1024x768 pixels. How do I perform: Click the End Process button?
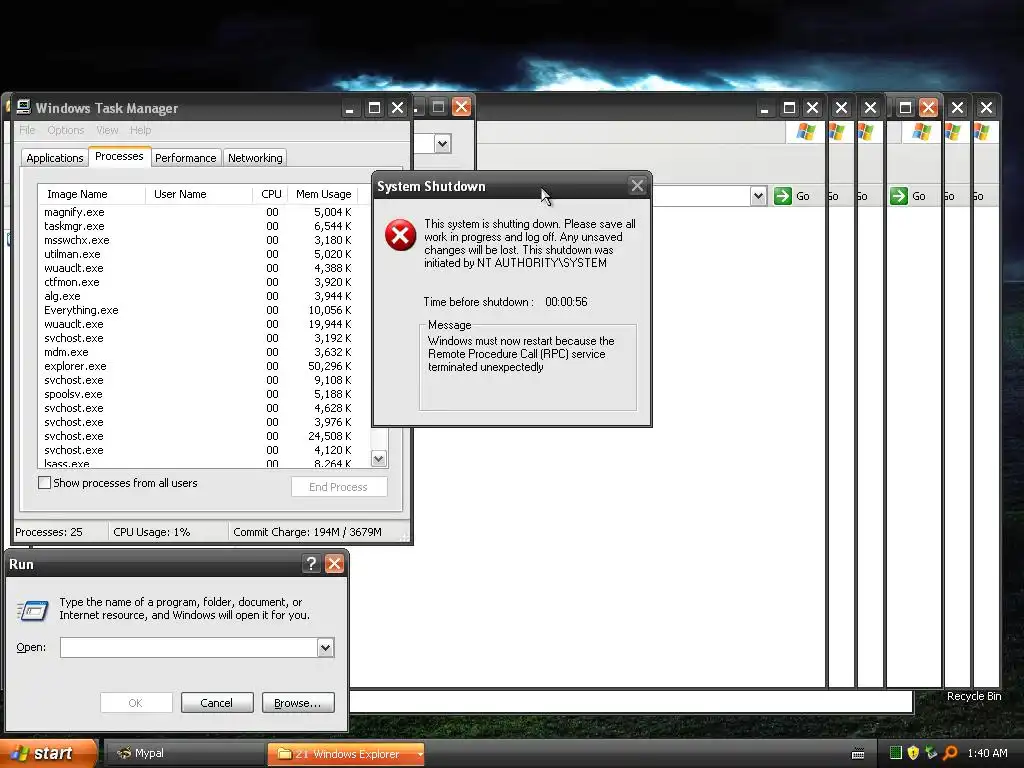click(339, 487)
